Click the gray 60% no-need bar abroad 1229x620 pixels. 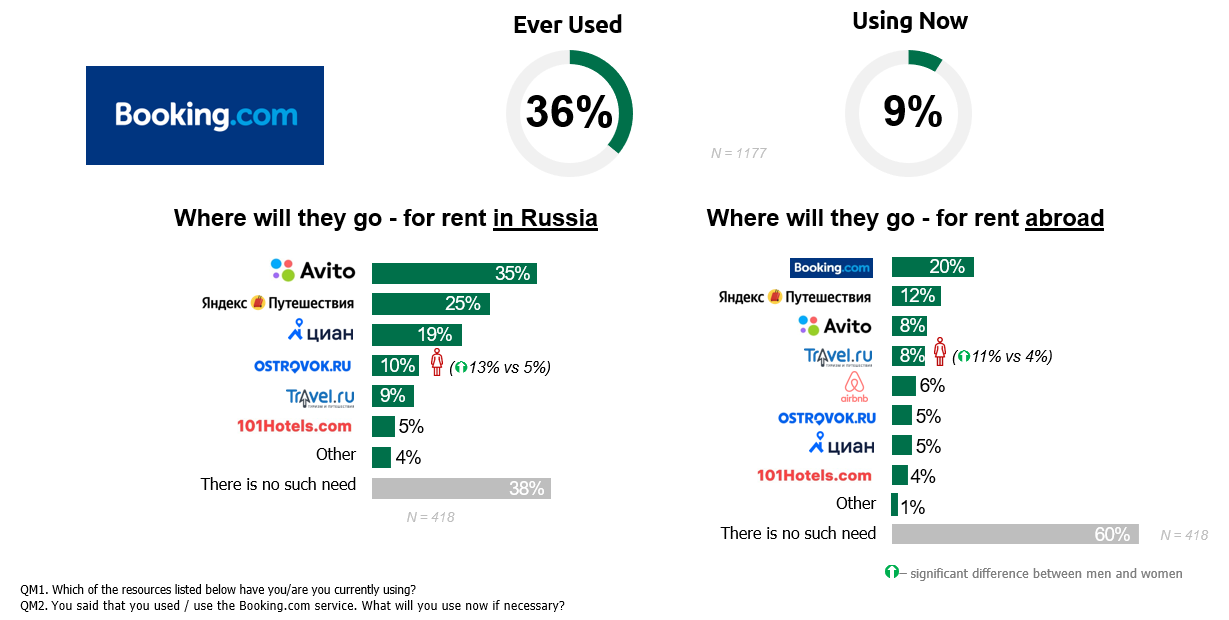[1014, 534]
